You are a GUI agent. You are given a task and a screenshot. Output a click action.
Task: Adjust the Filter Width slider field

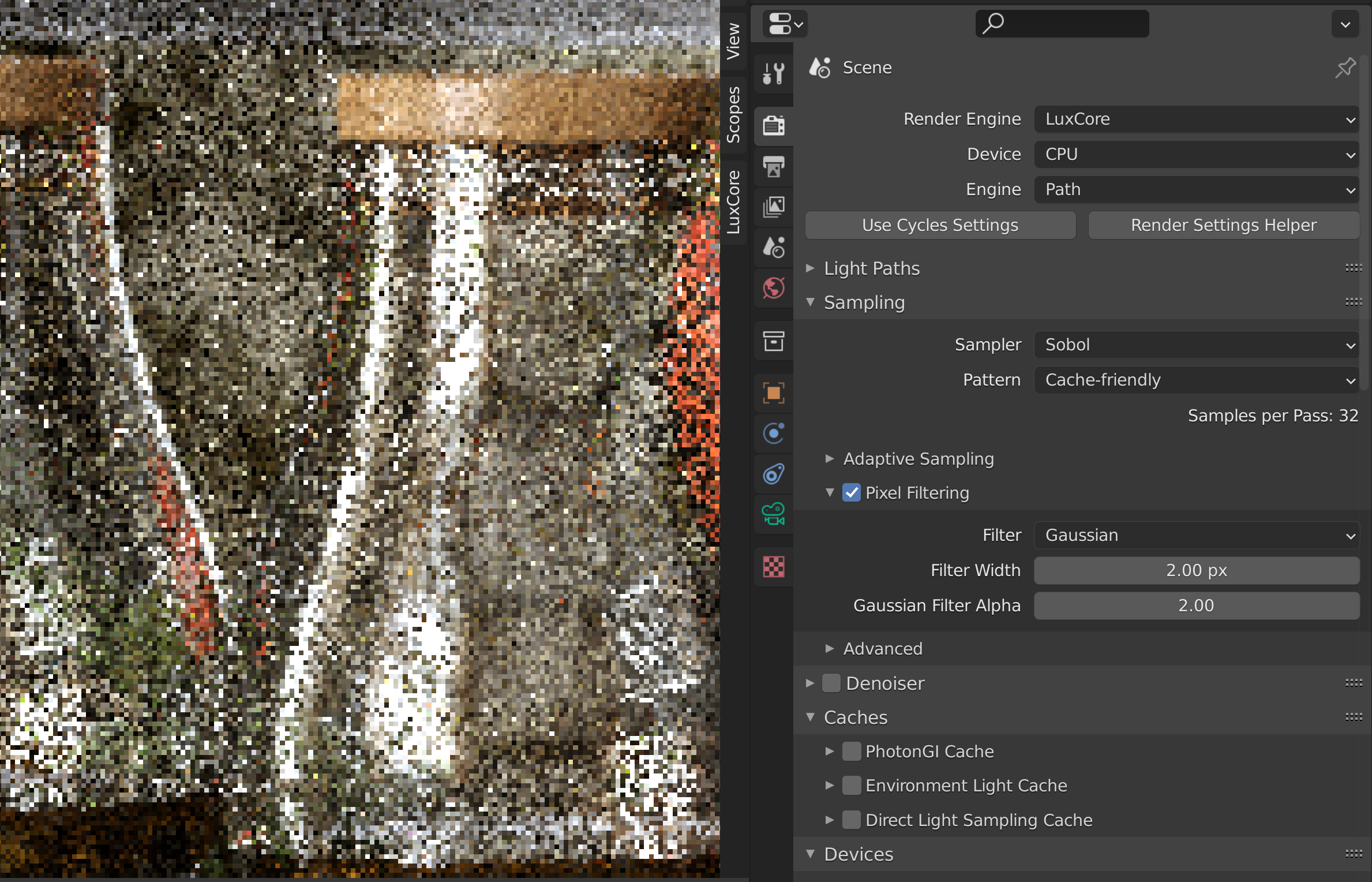[1197, 571]
